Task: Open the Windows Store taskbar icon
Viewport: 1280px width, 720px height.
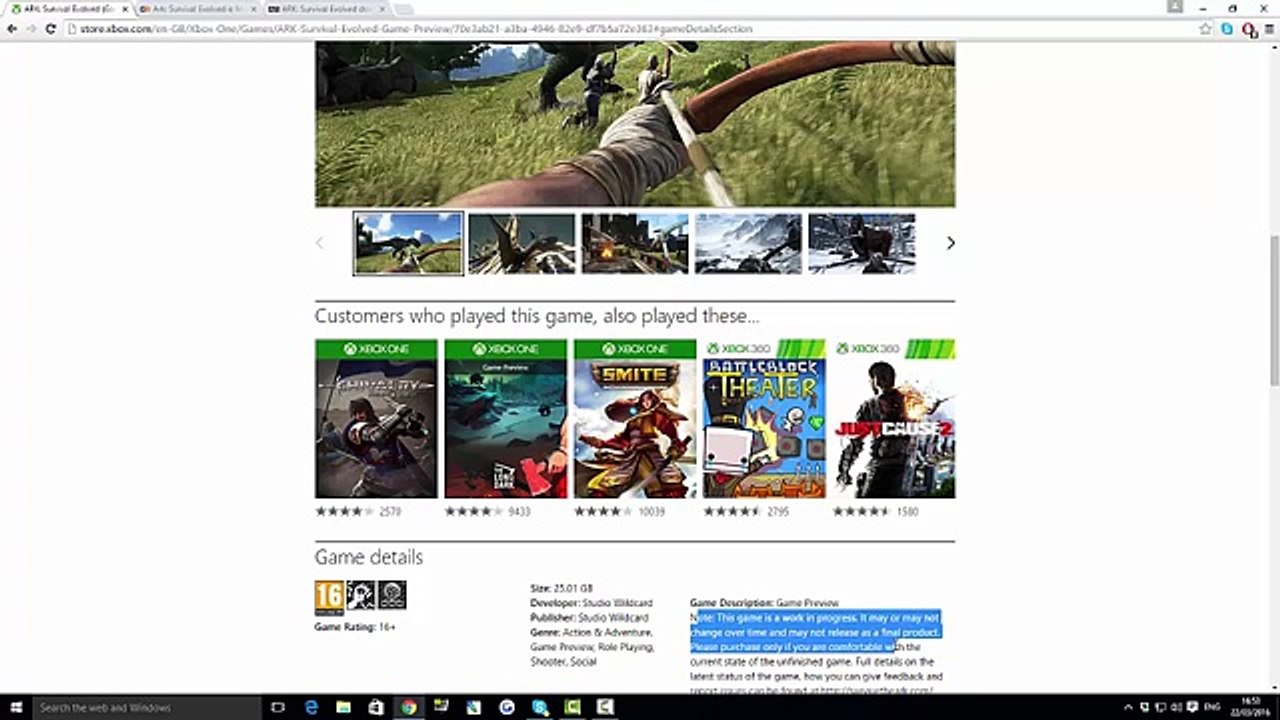Action: coord(376,707)
